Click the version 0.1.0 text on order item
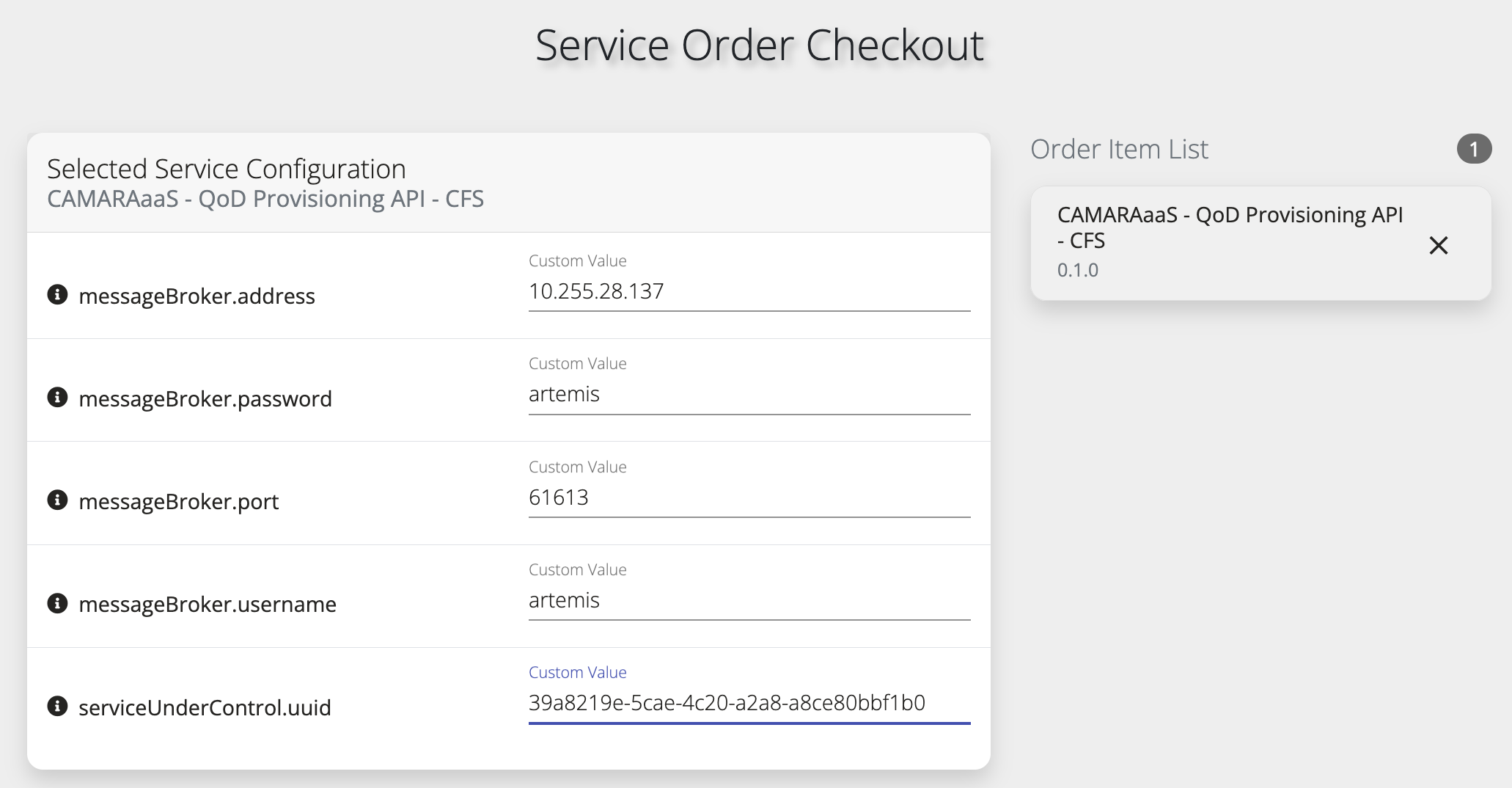Viewport: 1512px width, 788px height. click(x=1078, y=270)
